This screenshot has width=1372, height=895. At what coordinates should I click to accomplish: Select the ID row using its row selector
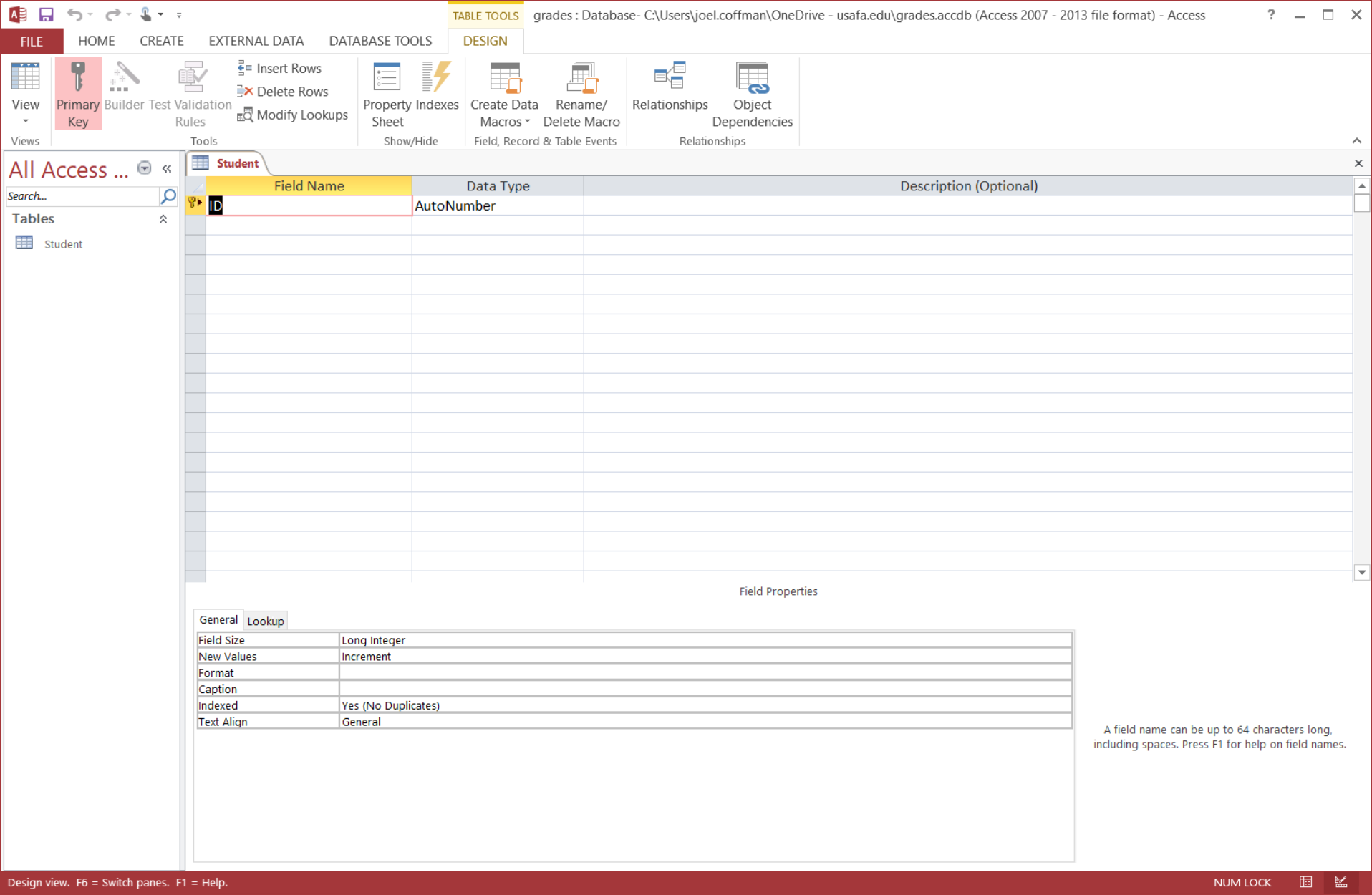click(195, 205)
